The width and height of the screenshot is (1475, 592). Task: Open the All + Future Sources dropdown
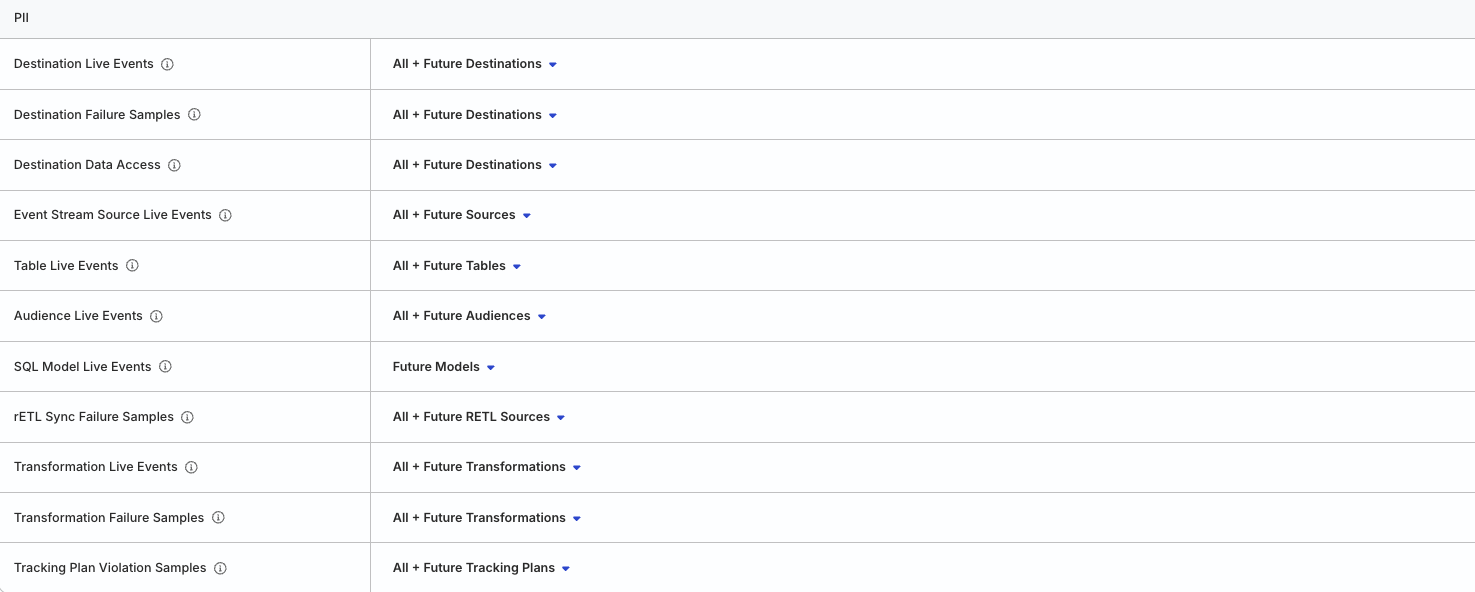coord(461,215)
